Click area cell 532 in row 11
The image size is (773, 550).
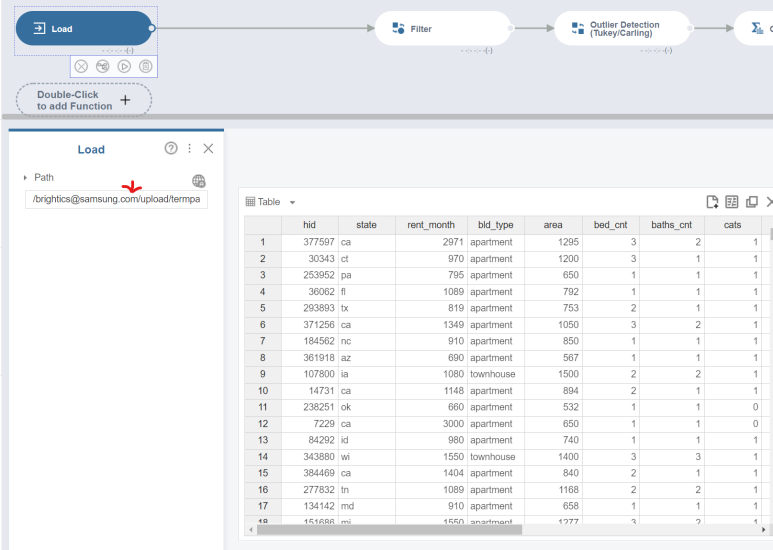tap(553, 407)
